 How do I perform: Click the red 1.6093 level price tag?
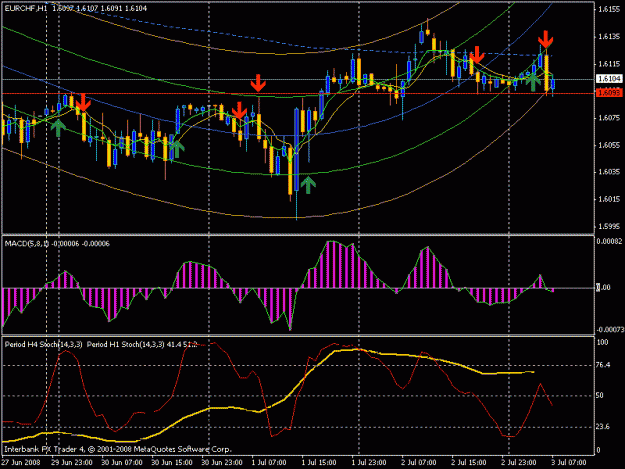pyautogui.click(x=609, y=92)
